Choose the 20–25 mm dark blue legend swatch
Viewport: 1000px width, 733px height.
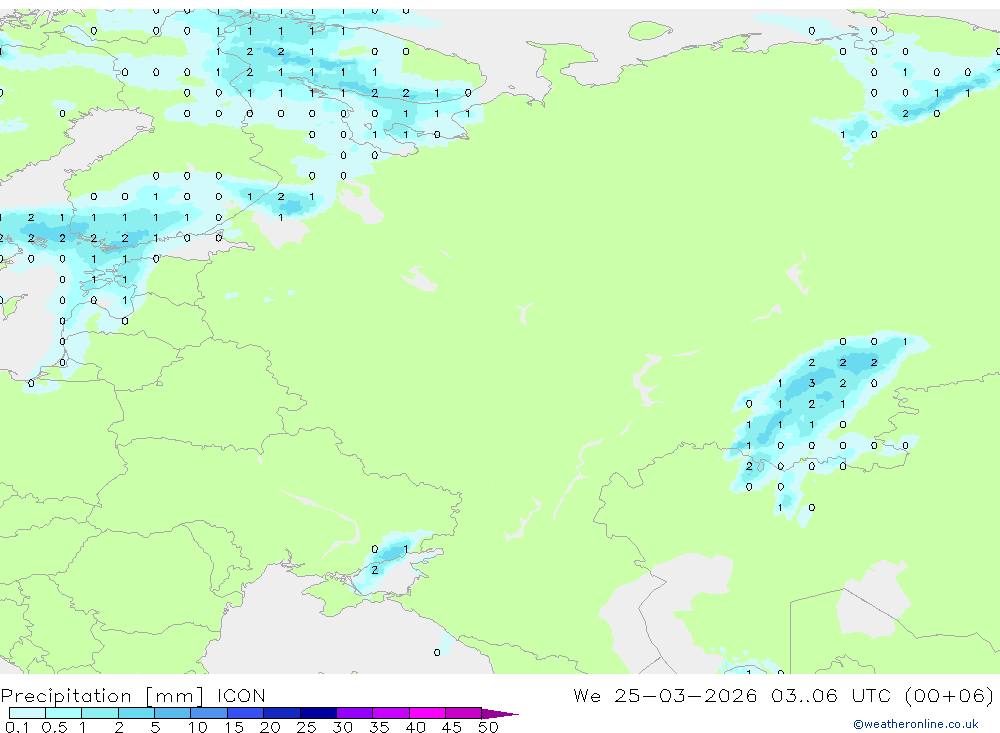click(282, 713)
